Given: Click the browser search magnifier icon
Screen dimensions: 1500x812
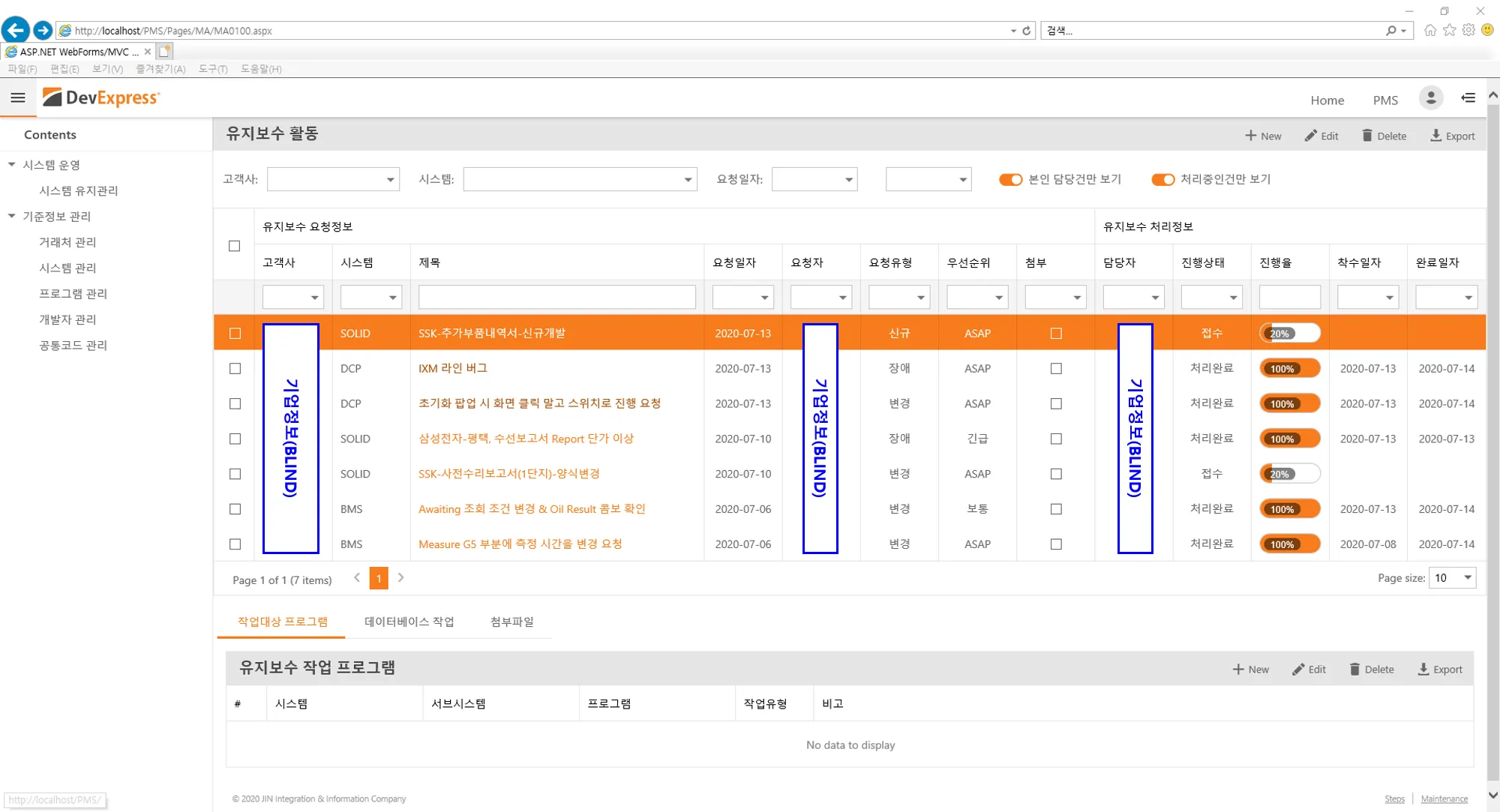Looking at the screenshot, I should pyautogui.click(x=1390, y=31).
